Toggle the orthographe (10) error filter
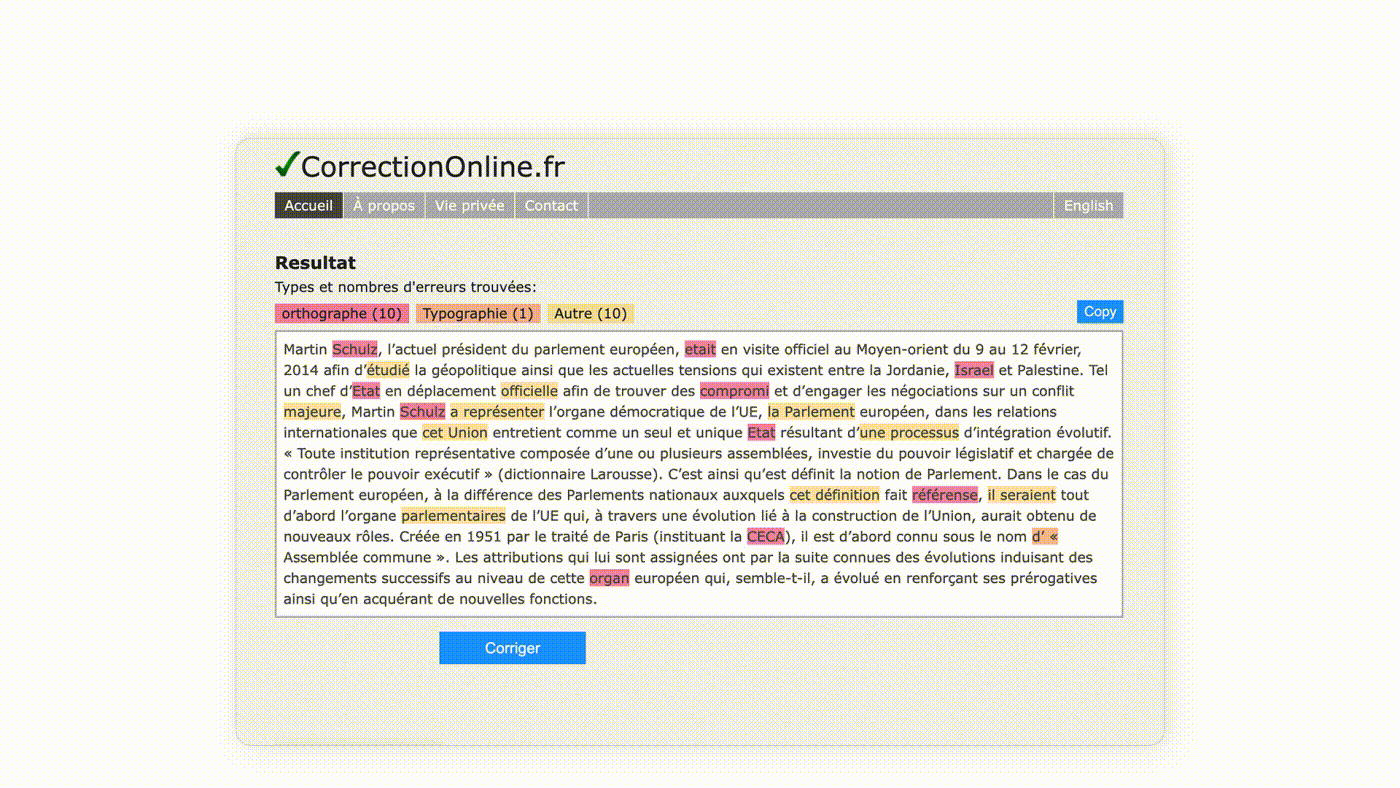Viewport: 1400px width, 788px height. 341,312
